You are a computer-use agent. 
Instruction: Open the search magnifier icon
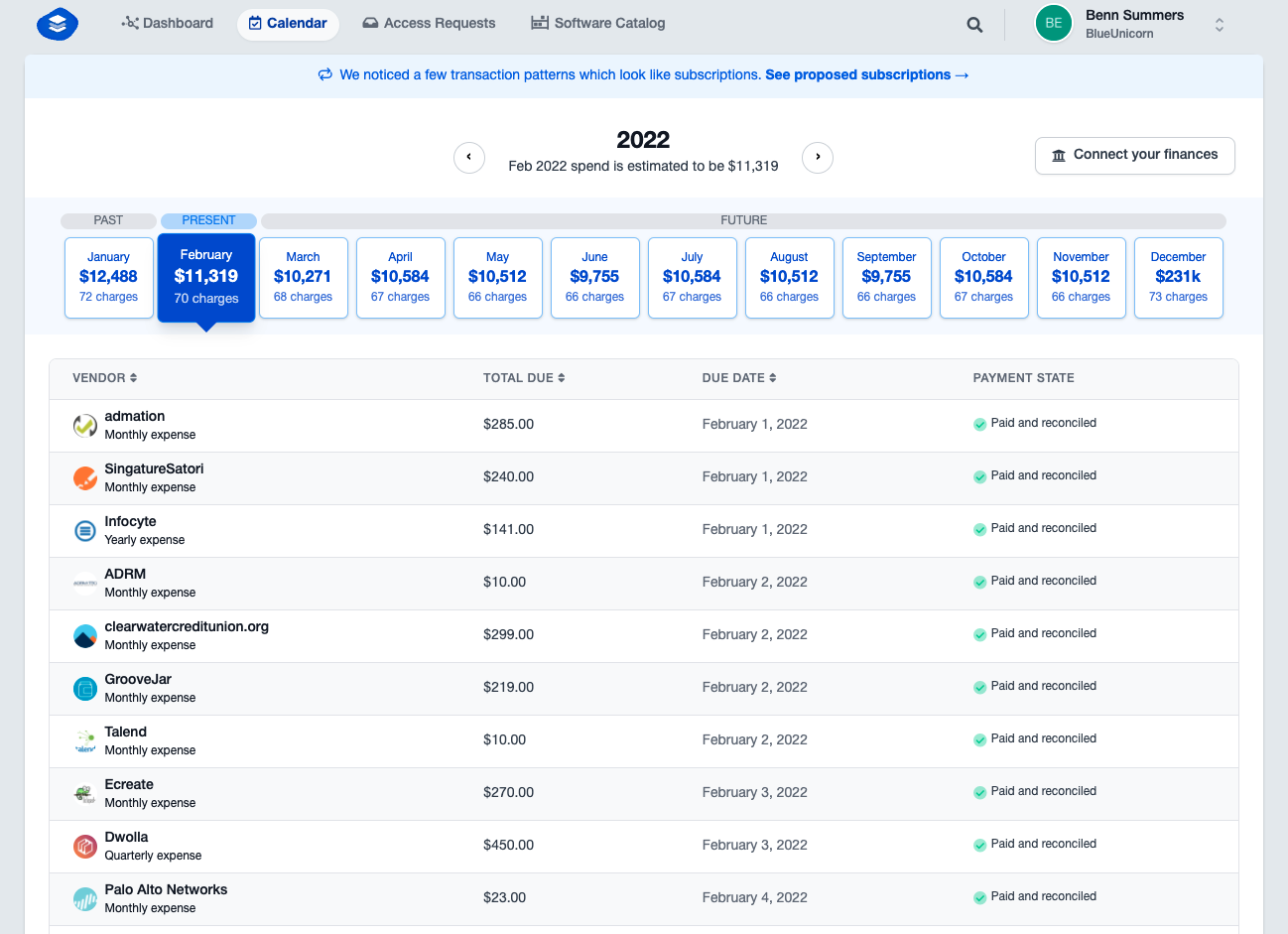click(975, 25)
